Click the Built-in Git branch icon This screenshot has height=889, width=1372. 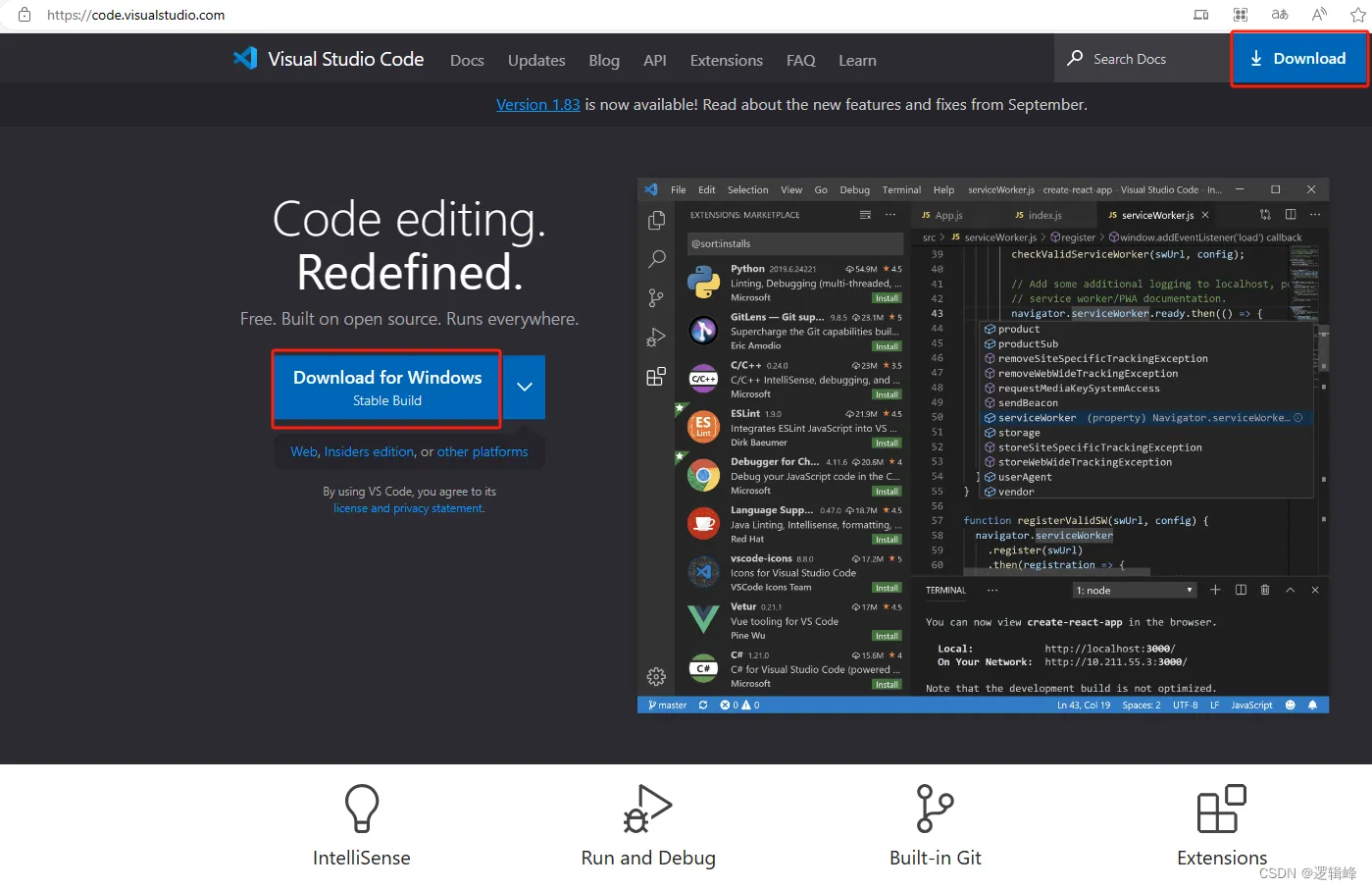click(x=935, y=809)
